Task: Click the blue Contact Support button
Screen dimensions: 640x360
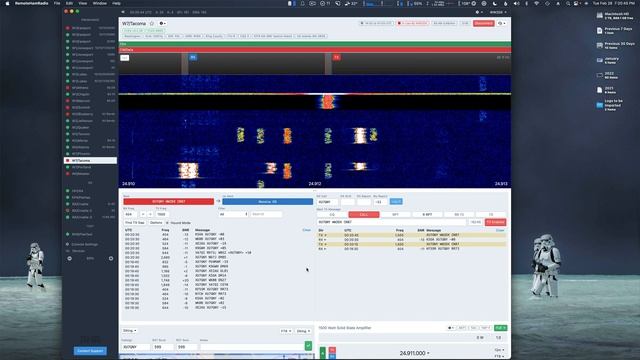Action: [90, 351]
